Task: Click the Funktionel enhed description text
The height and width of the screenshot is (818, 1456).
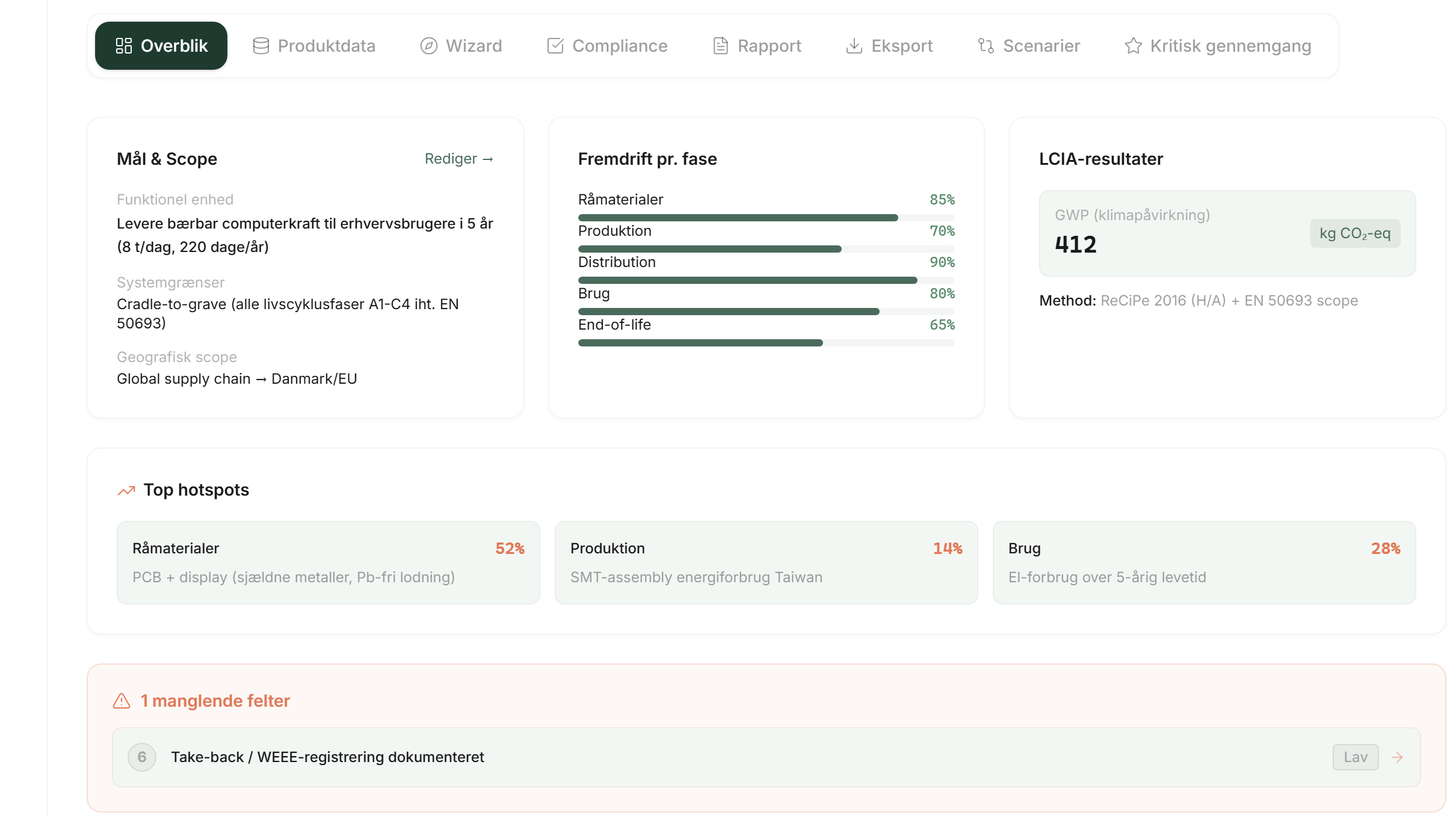Action: pos(305,235)
